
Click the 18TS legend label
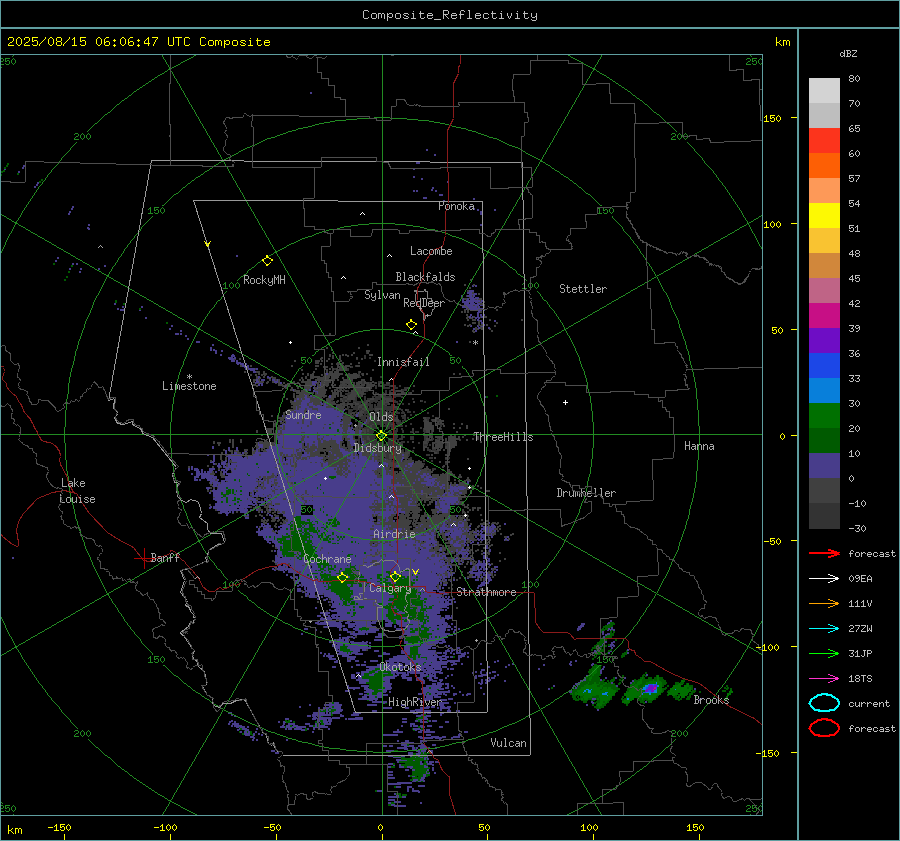[x=860, y=679]
